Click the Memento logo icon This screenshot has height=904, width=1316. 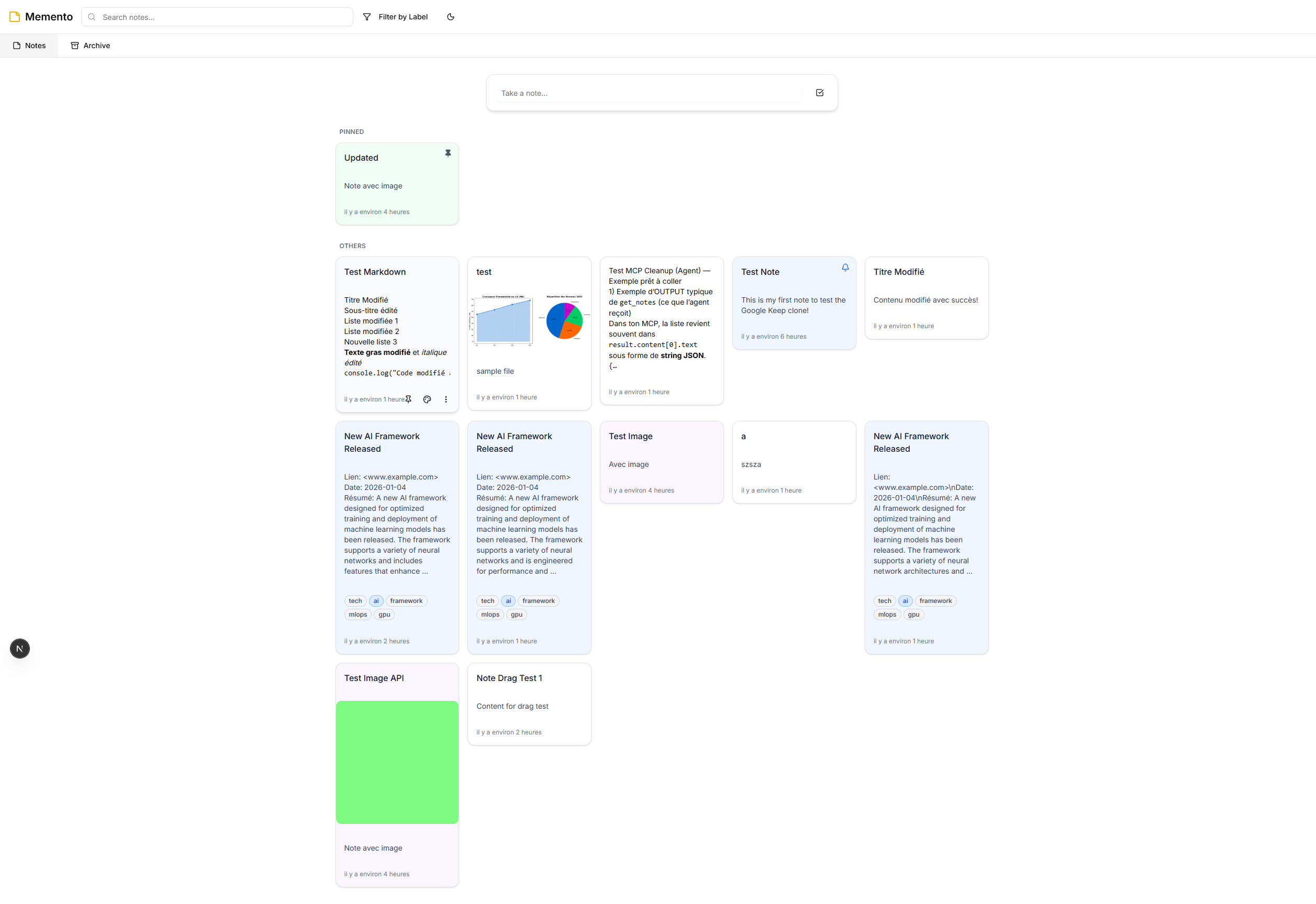(15, 17)
